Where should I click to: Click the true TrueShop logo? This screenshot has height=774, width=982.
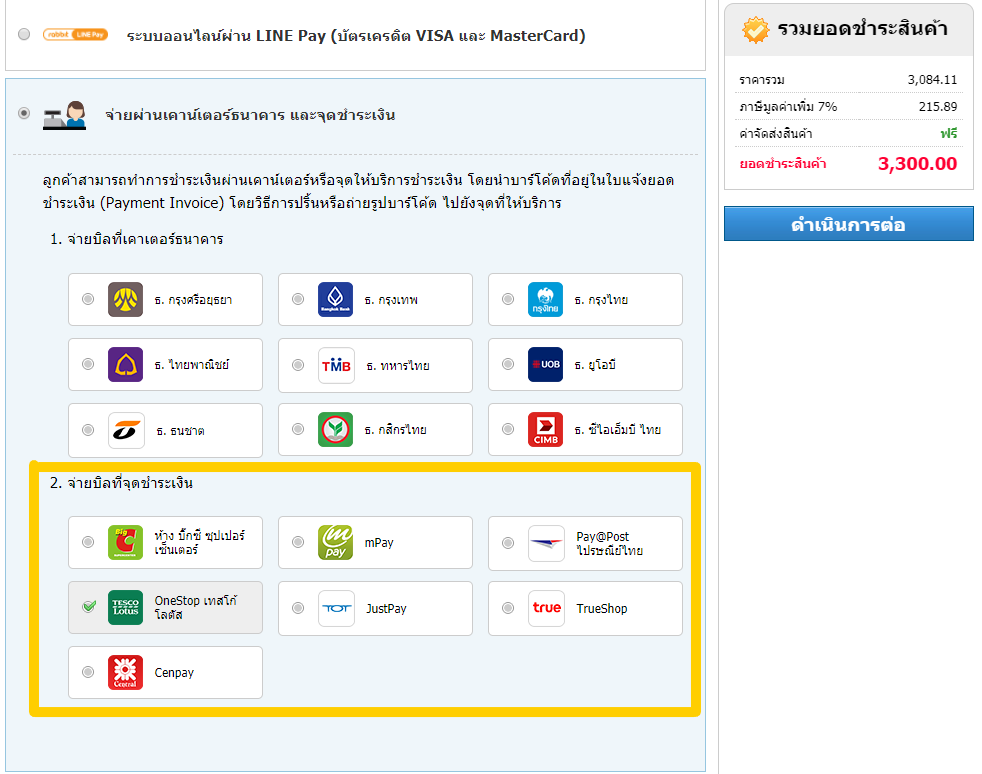click(x=546, y=608)
